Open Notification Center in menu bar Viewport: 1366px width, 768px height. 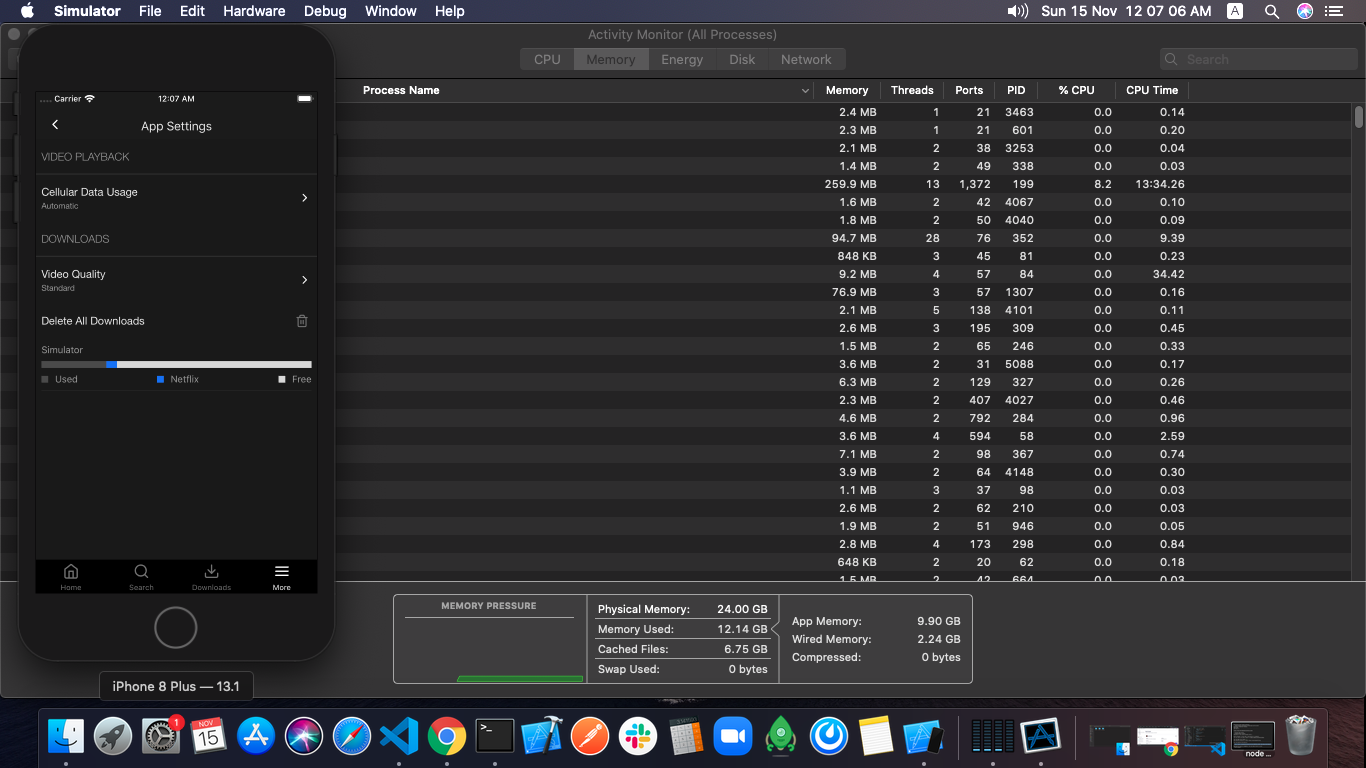click(1336, 11)
